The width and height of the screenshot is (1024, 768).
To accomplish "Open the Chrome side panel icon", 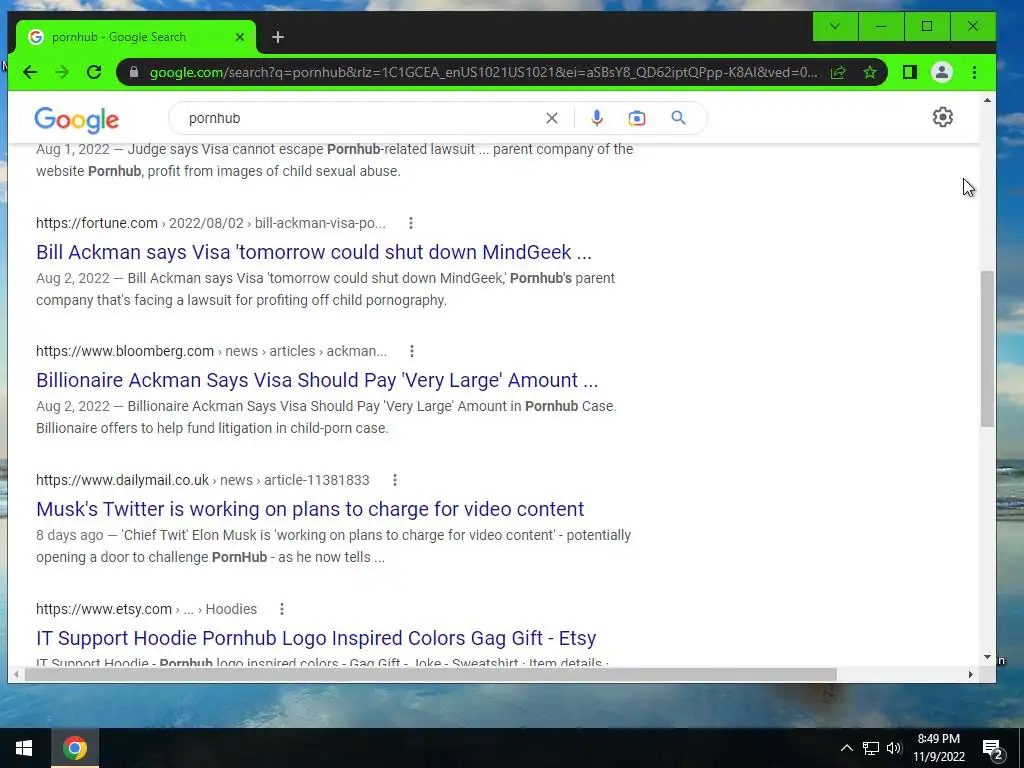I will click(x=909, y=72).
